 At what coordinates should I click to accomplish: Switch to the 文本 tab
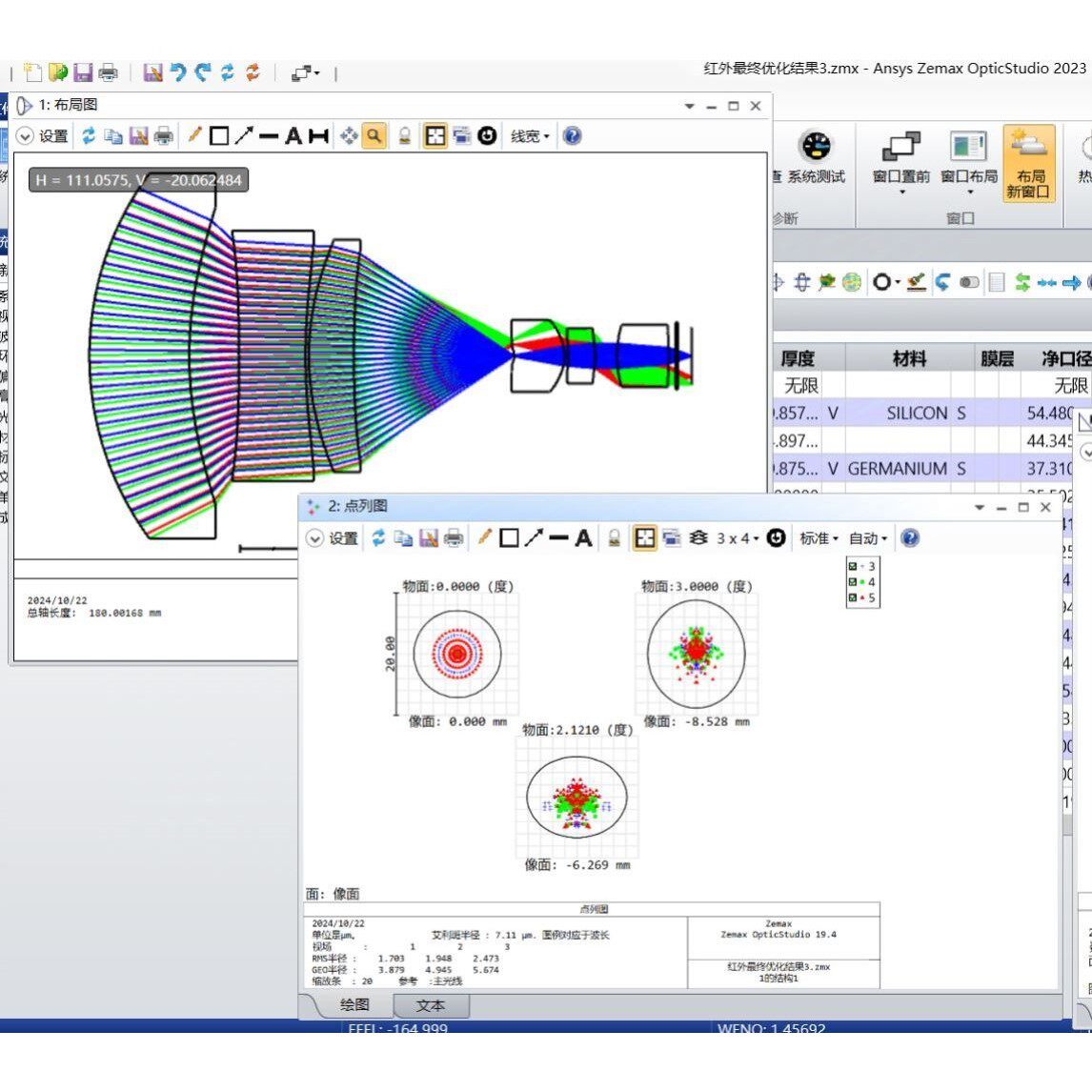coord(431,1005)
